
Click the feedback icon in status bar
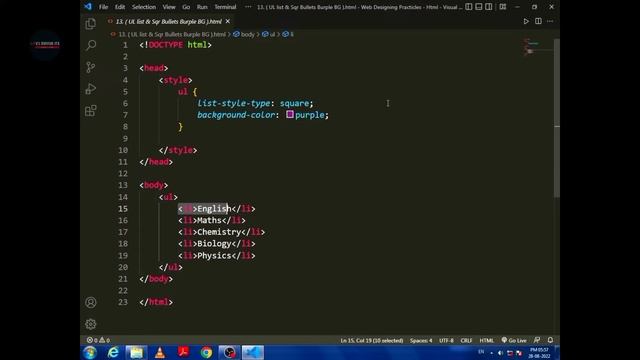(537, 340)
